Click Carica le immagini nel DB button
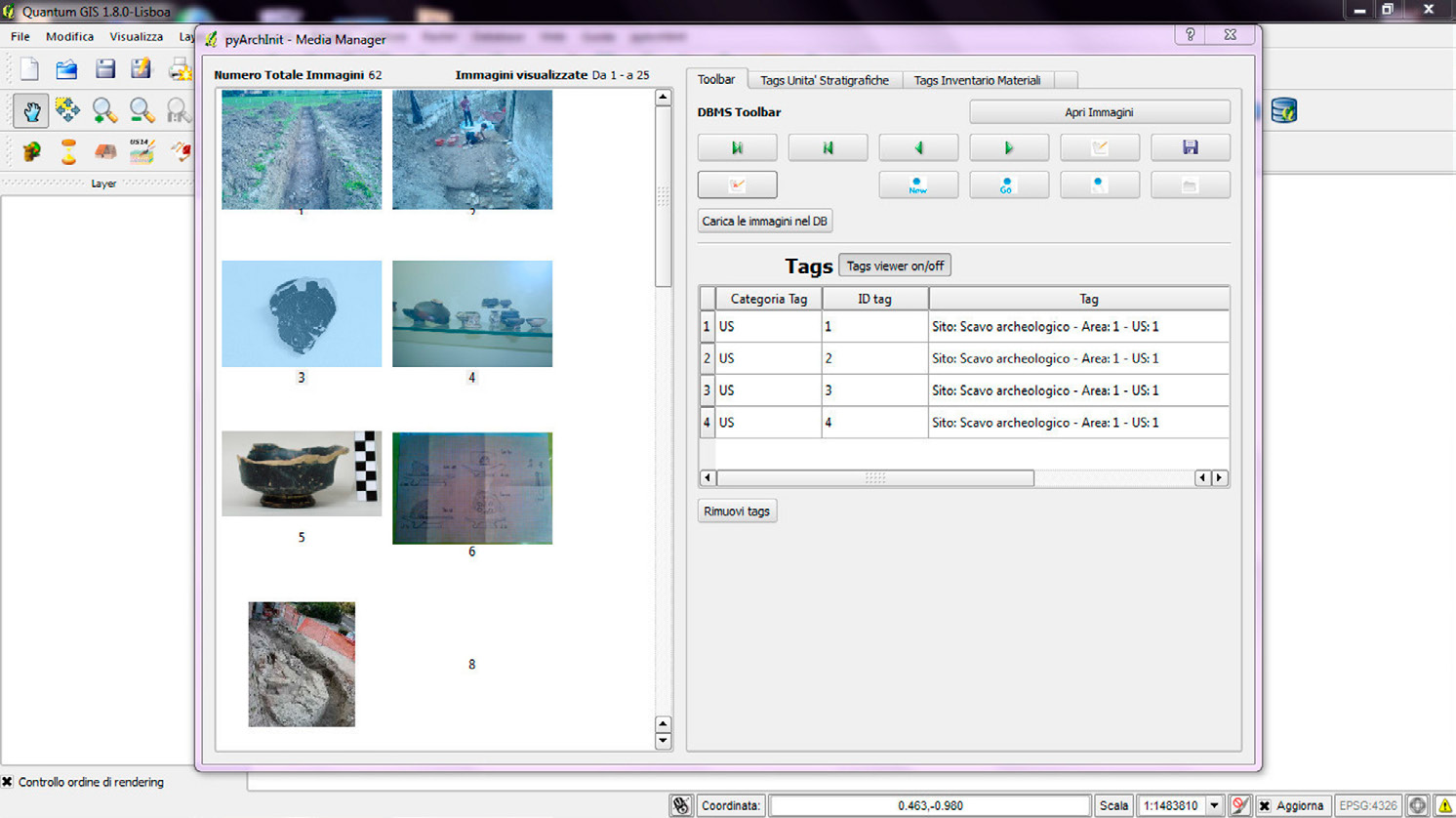Image resolution: width=1456 pixels, height=818 pixels. (x=765, y=221)
